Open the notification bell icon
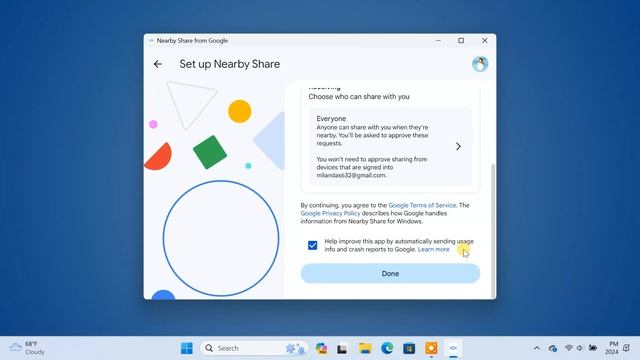This screenshot has width=640, height=360. click(x=627, y=348)
